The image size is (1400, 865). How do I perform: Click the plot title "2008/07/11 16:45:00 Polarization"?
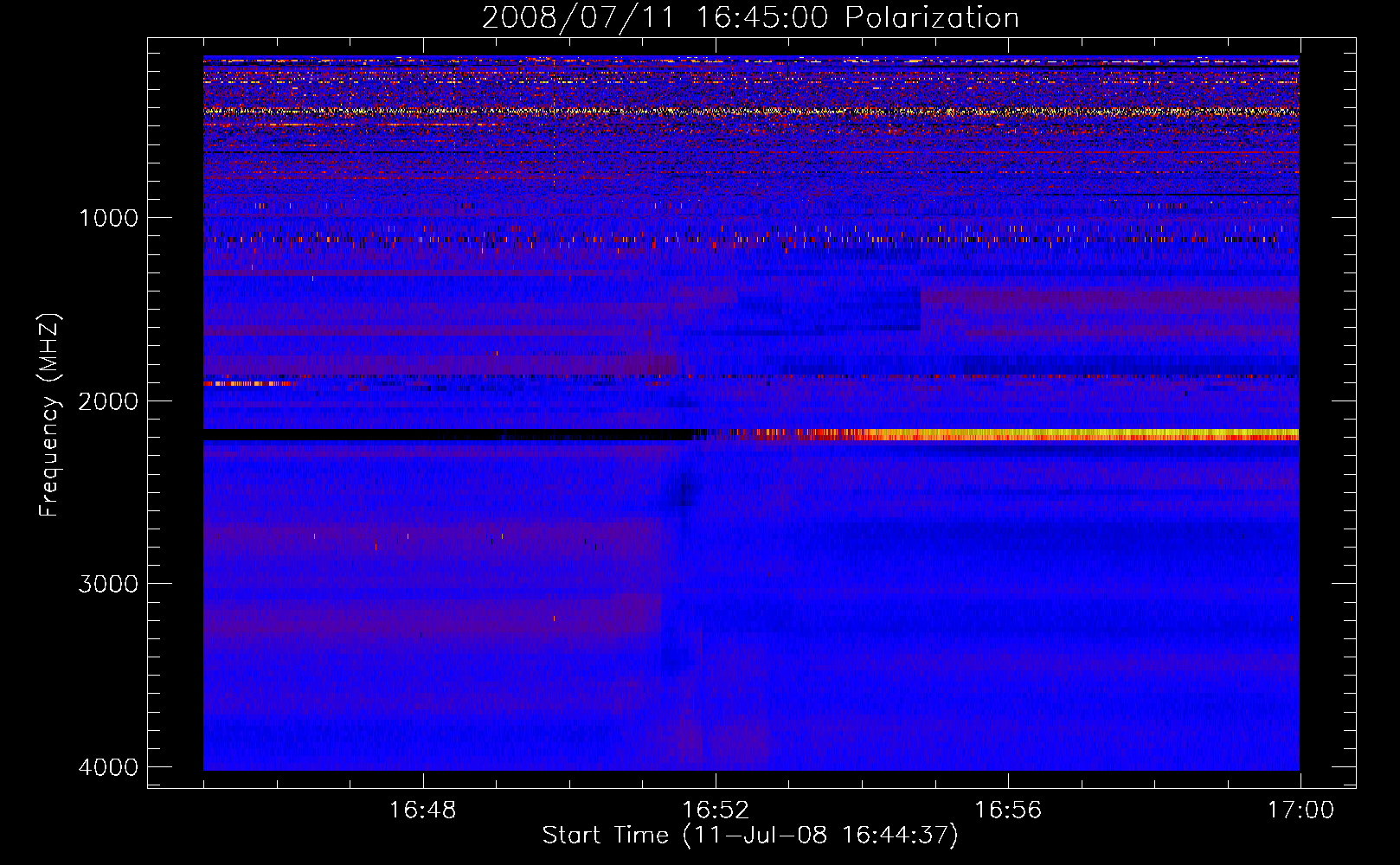[750, 17]
